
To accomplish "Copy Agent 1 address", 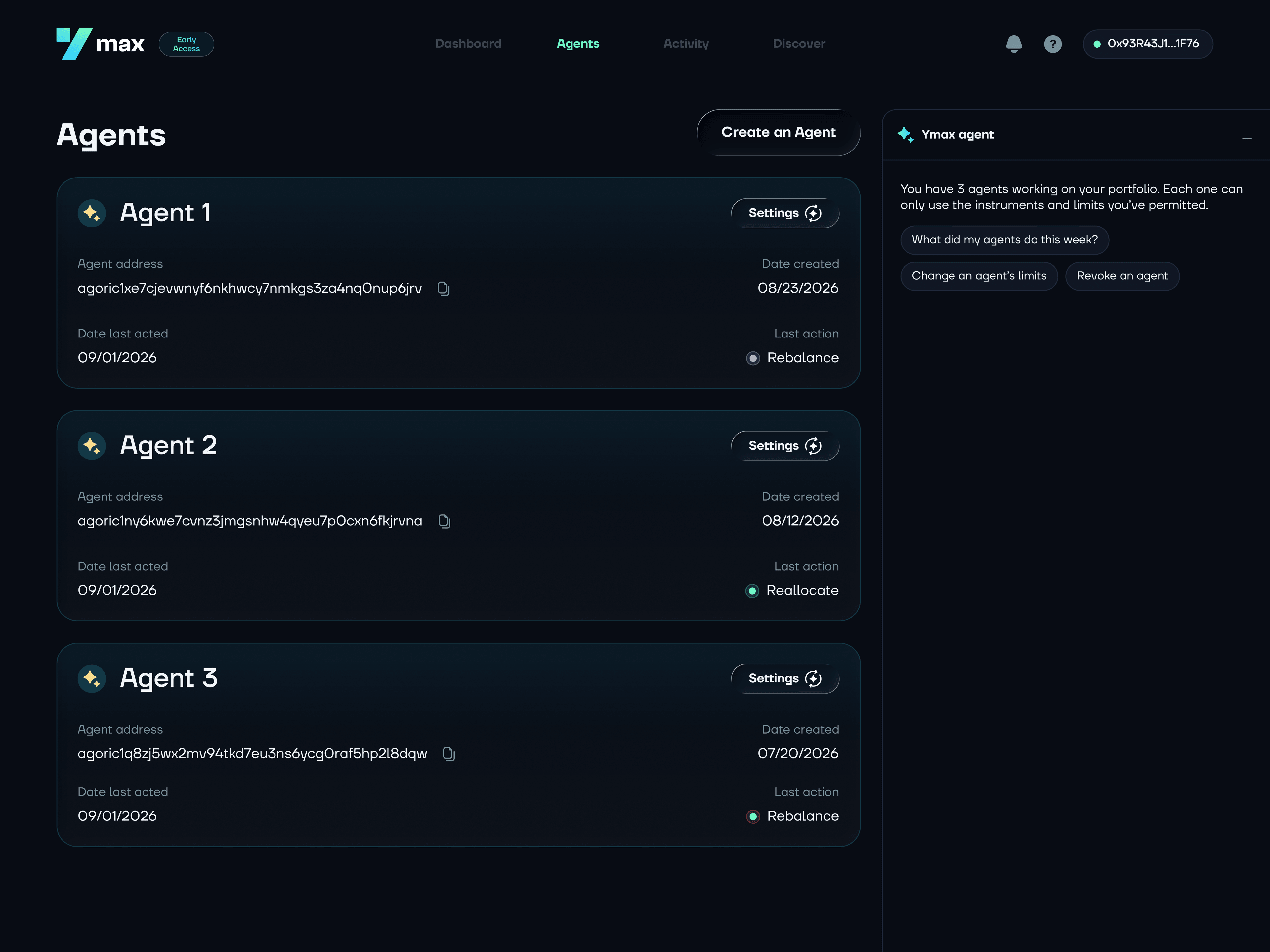I will coord(443,288).
